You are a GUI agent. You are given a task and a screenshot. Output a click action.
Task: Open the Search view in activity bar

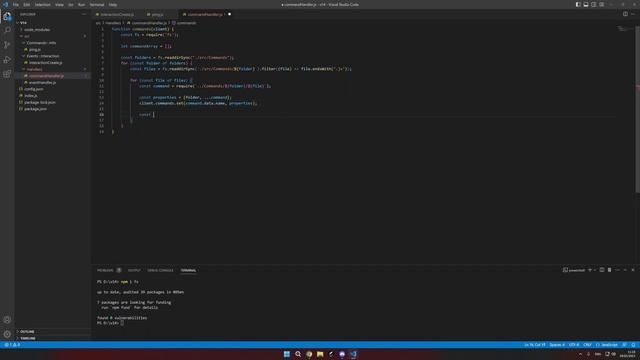tap(7, 30)
